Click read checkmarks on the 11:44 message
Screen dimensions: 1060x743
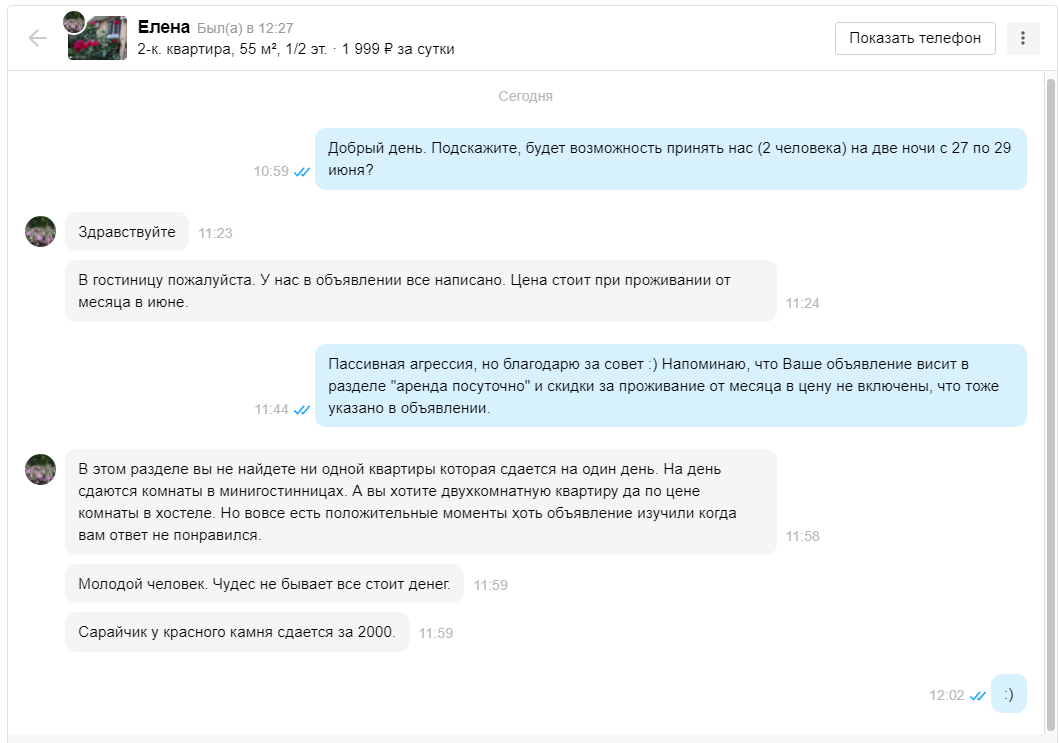point(302,410)
